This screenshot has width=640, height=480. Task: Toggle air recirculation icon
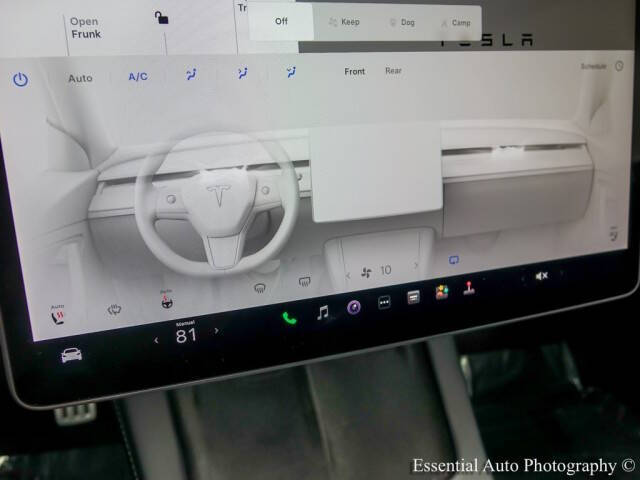coord(453,260)
